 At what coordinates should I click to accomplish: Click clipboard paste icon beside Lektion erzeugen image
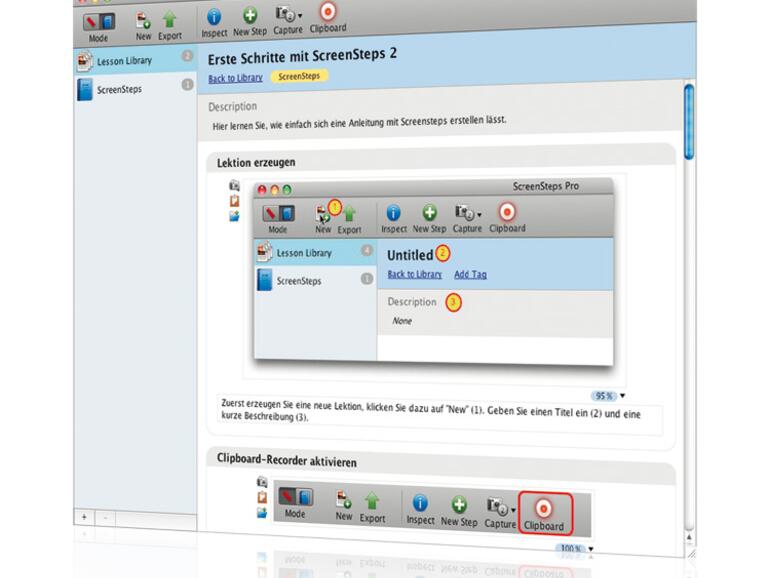[x=234, y=200]
